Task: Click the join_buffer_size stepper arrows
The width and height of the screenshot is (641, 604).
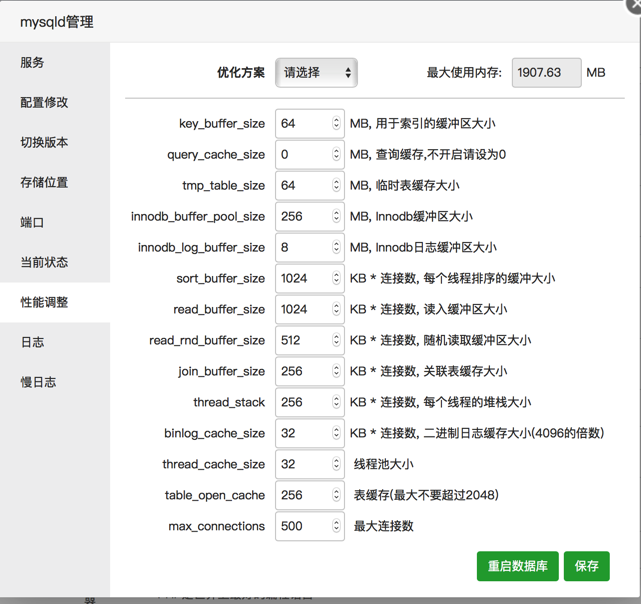Action: [x=336, y=371]
